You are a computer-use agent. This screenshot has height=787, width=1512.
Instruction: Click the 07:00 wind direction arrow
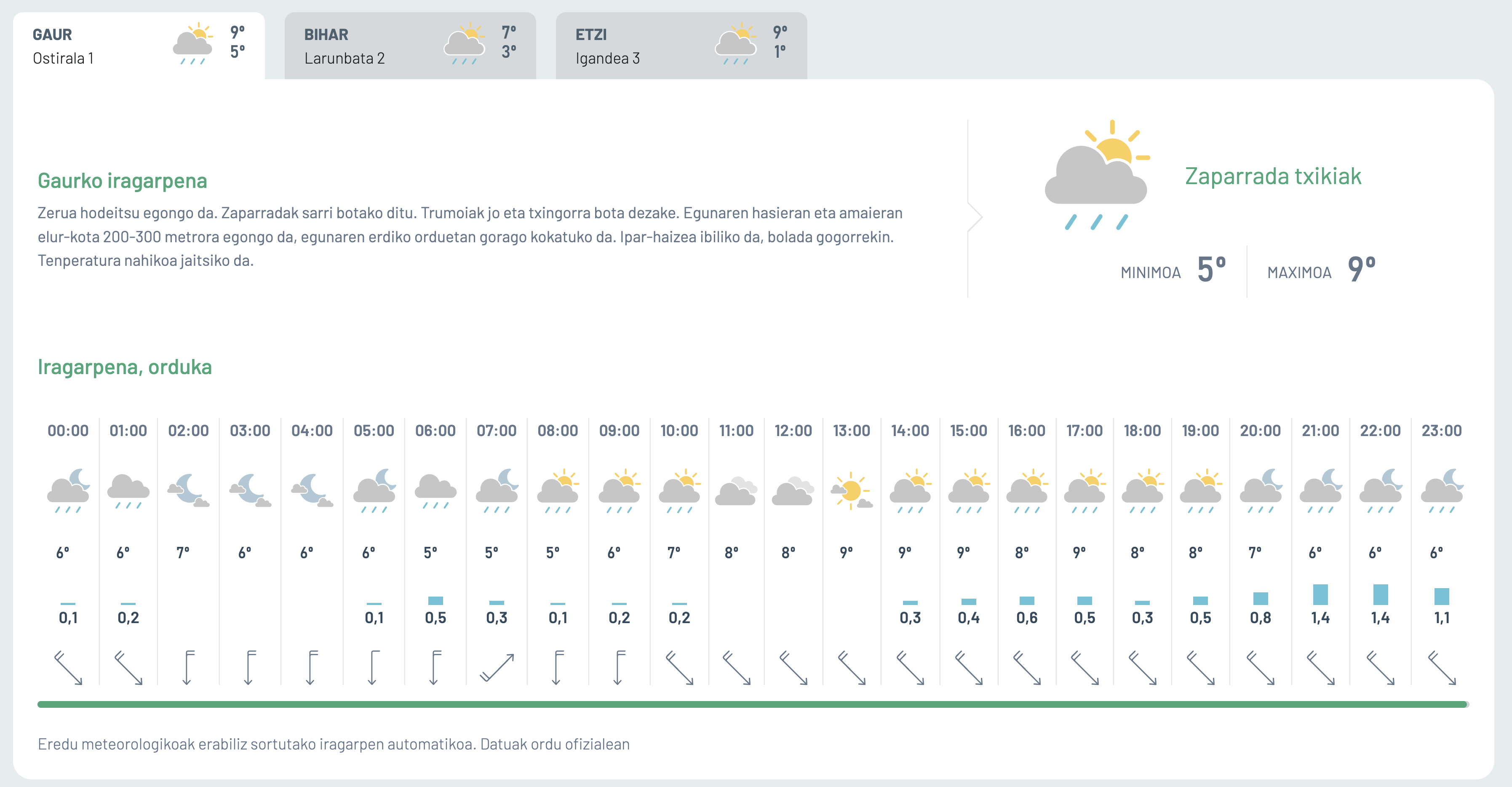coord(497,668)
